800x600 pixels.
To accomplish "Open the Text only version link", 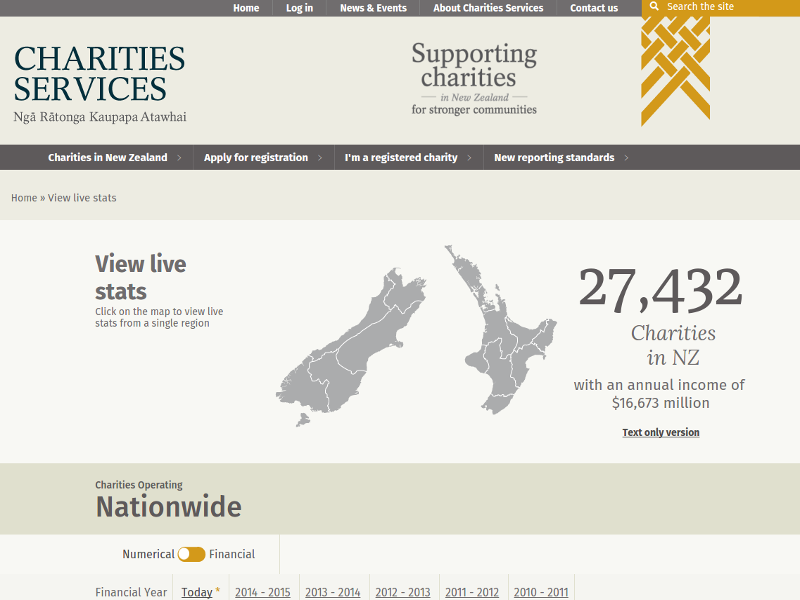I will pyautogui.click(x=660, y=433).
